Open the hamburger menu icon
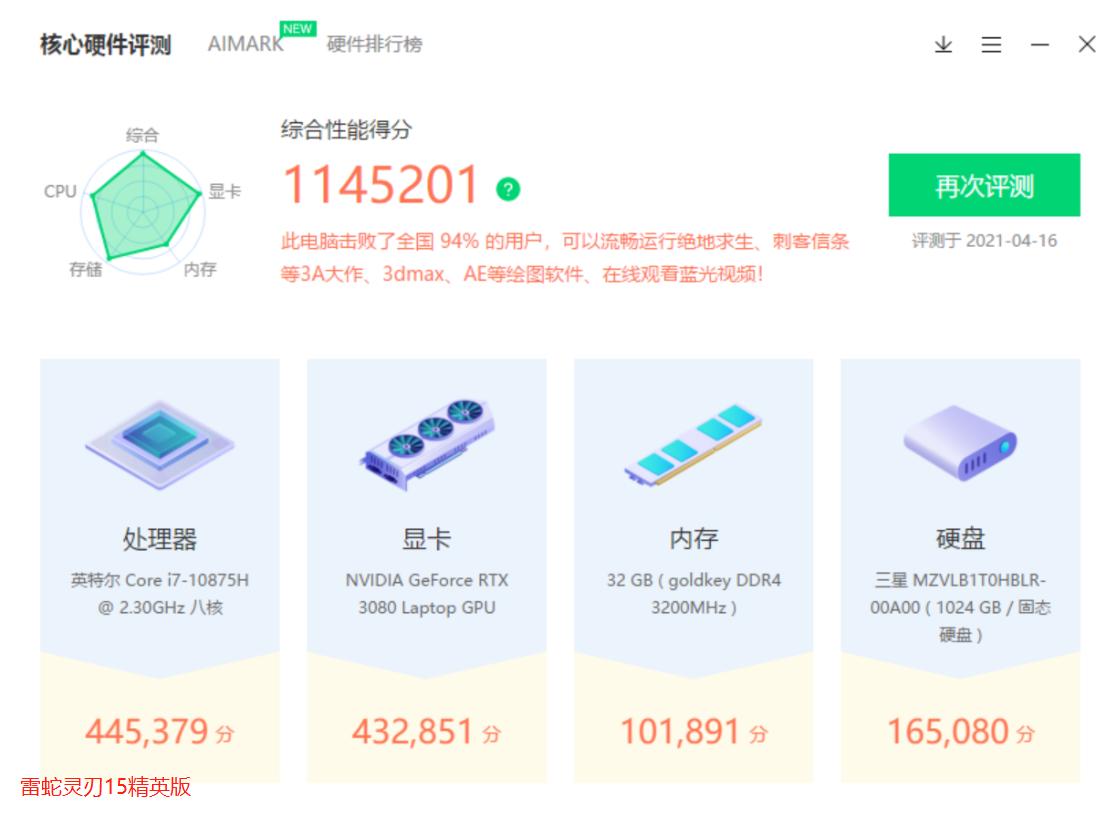The width and height of the screenshot is (1117, 817). tap(990, 45)
